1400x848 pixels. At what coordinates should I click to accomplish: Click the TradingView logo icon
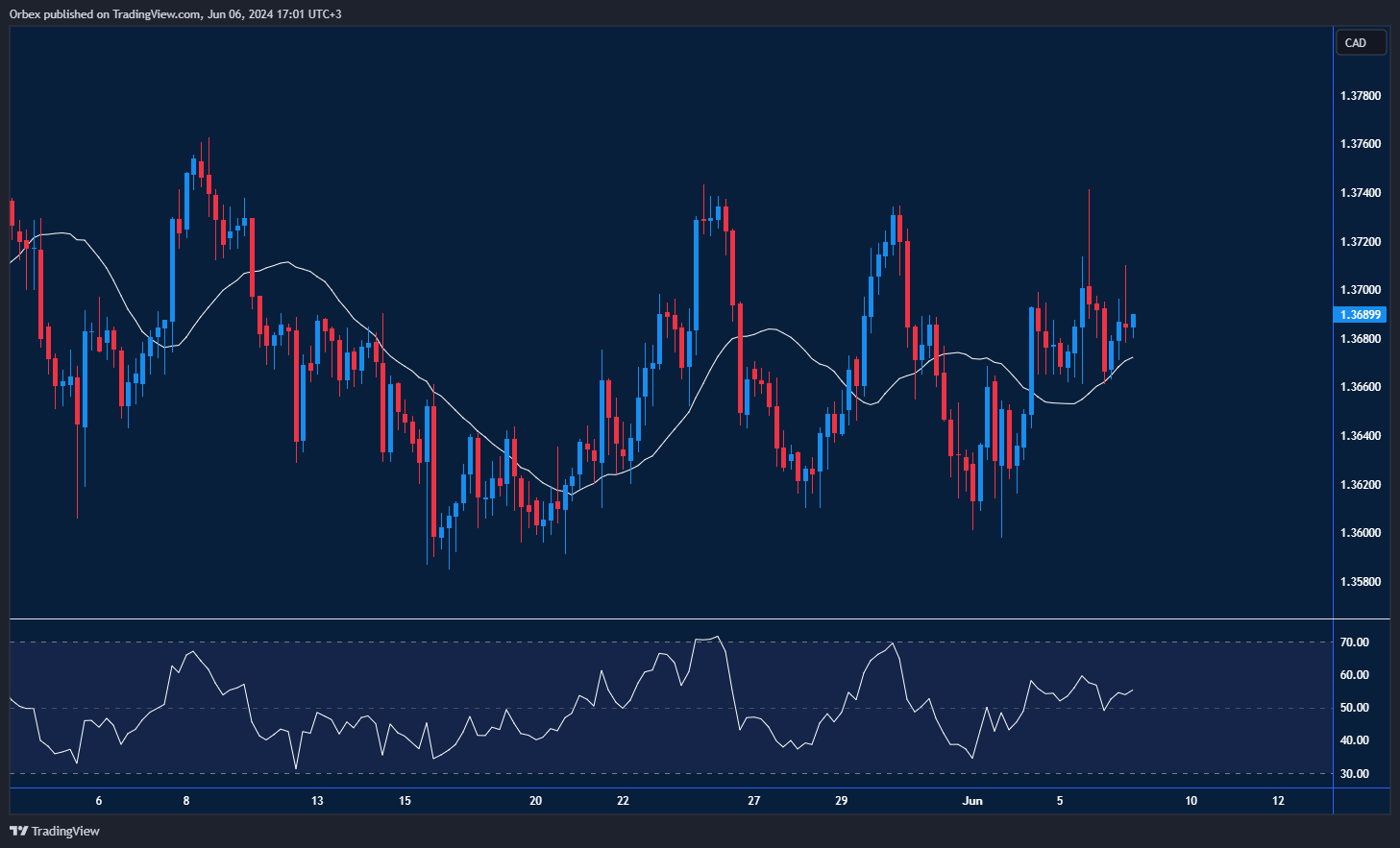click(19, 832)
